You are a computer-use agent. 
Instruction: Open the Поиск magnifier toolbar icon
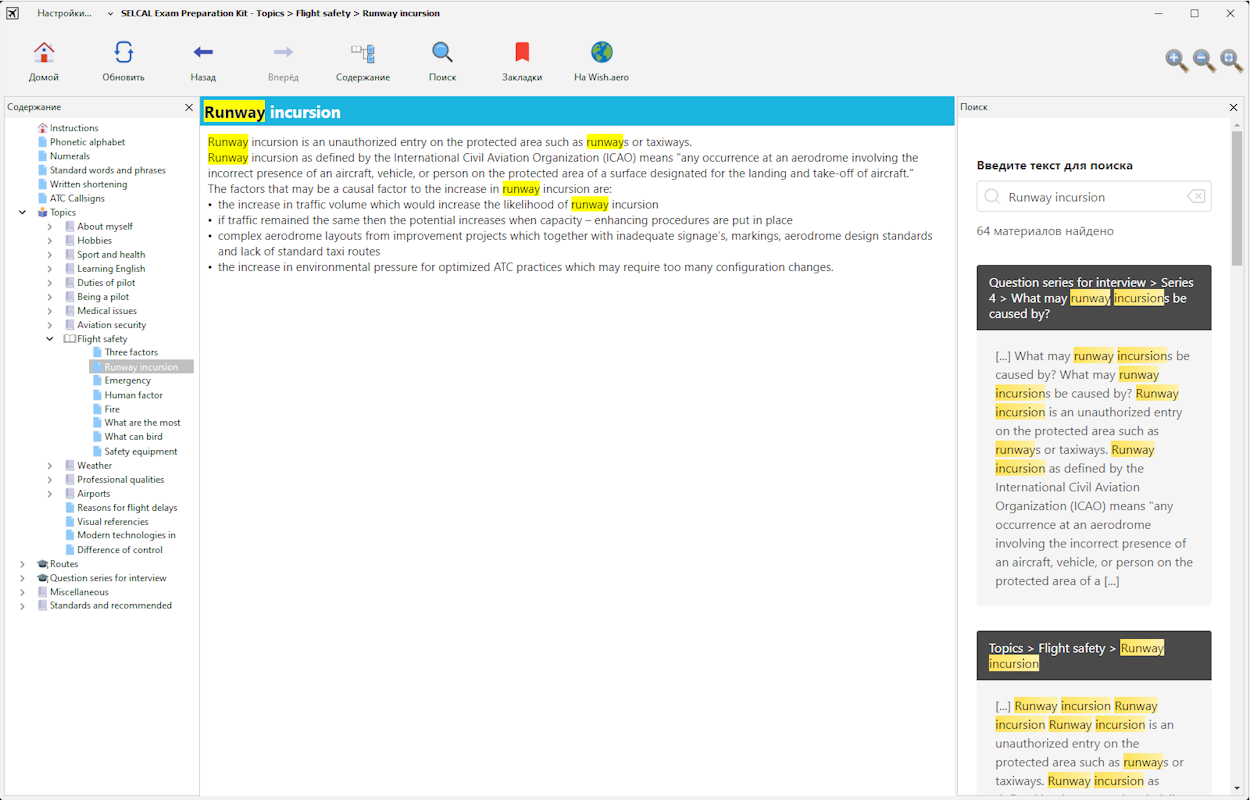(x=442, y=53)
